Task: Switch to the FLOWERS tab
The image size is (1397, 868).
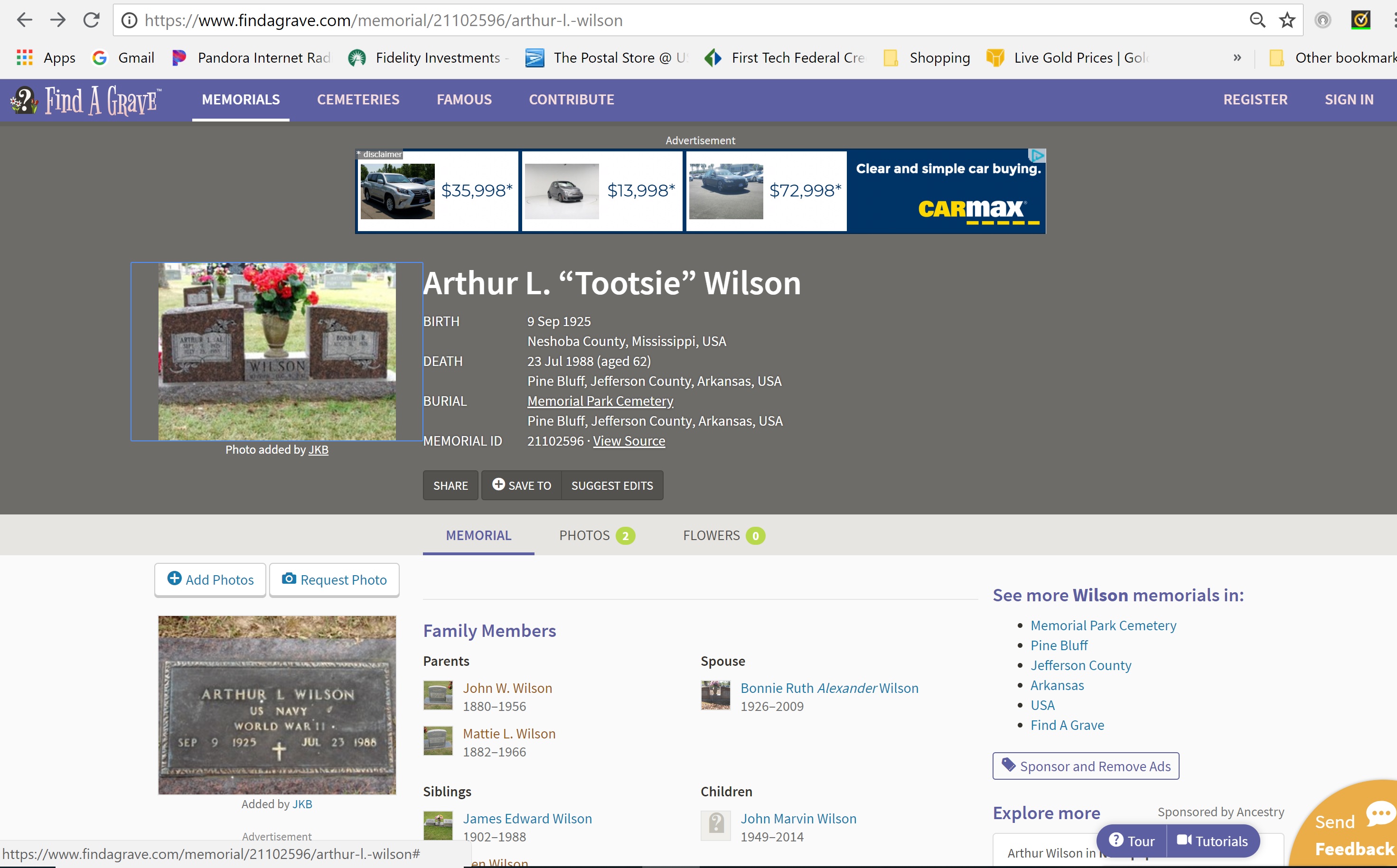Action: click(x=723, y=536)
